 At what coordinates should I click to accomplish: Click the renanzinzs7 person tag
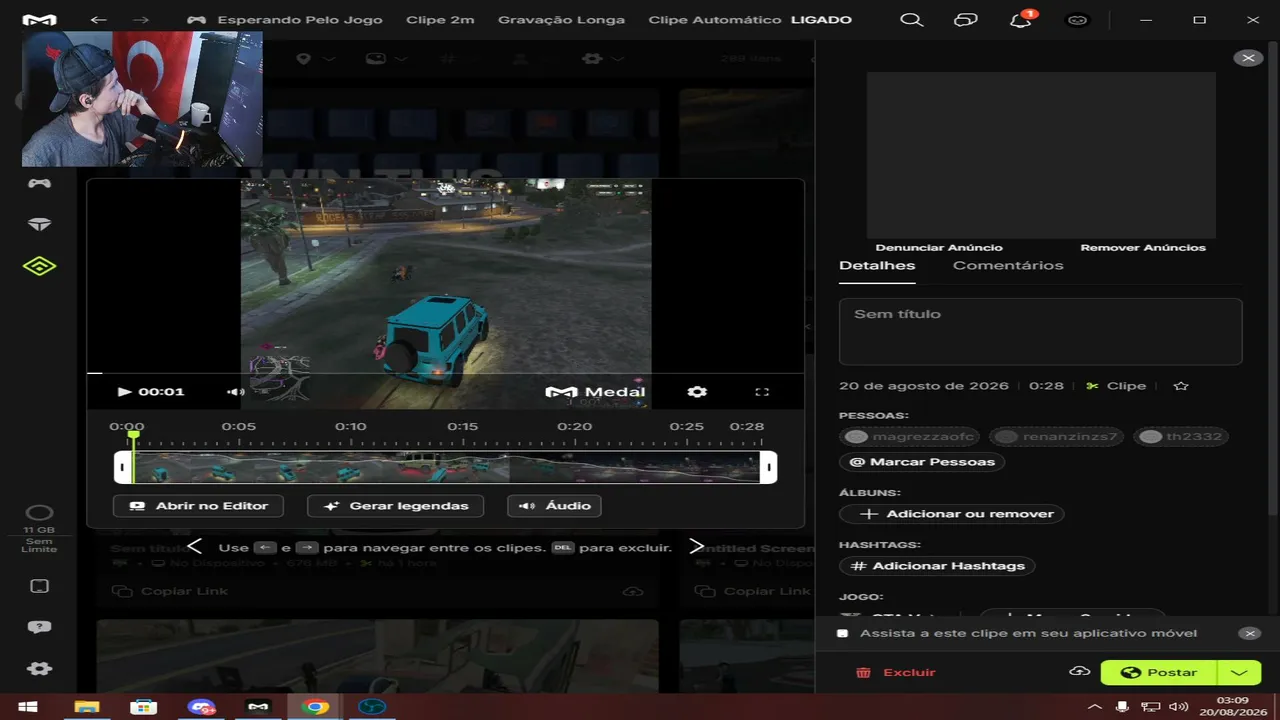[x=1058, y=437]
